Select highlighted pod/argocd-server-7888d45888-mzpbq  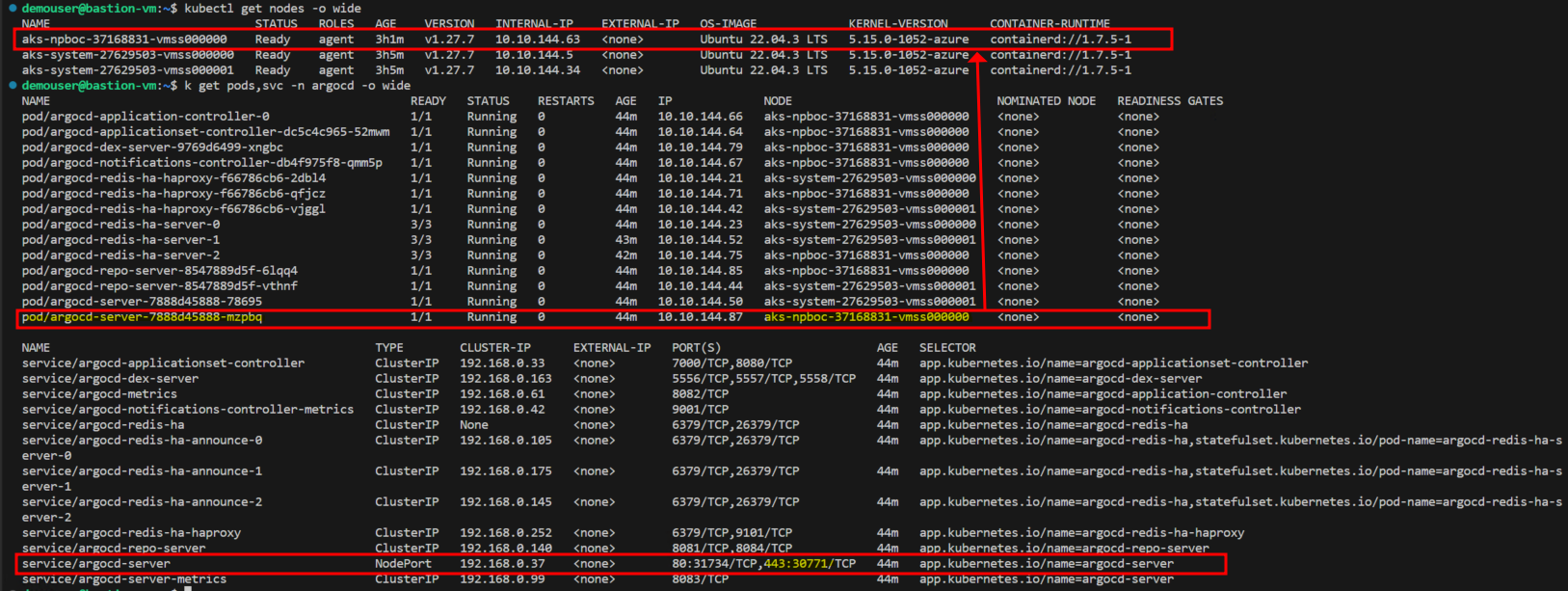point(142,317)
